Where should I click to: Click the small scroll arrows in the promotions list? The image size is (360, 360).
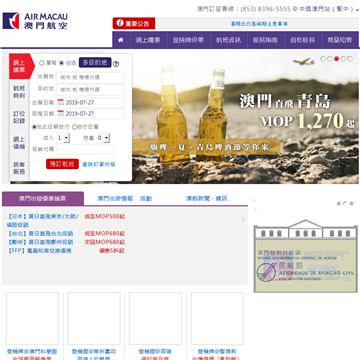(243, 219)
